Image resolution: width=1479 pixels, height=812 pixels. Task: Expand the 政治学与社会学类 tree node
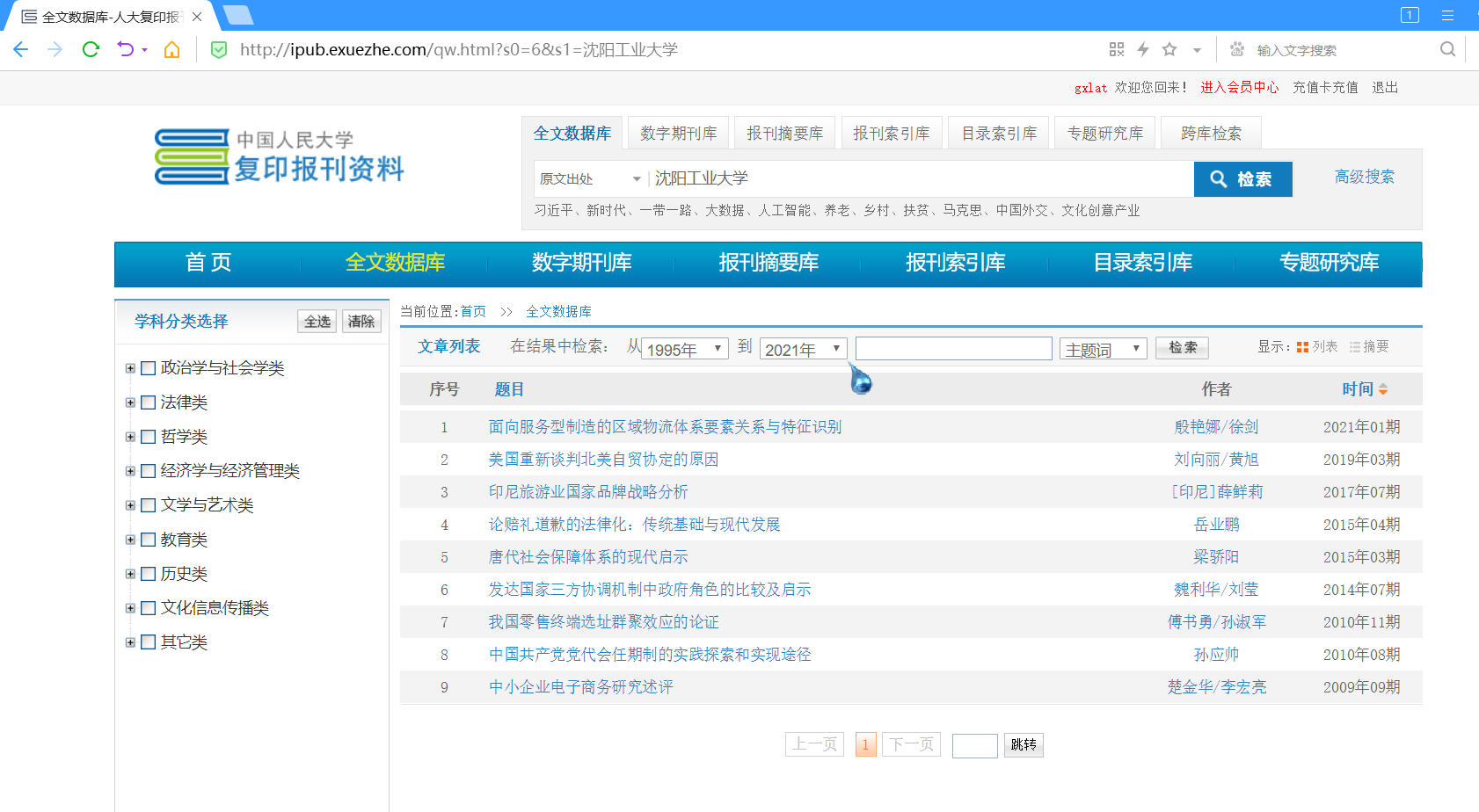(x=130, y=368)
